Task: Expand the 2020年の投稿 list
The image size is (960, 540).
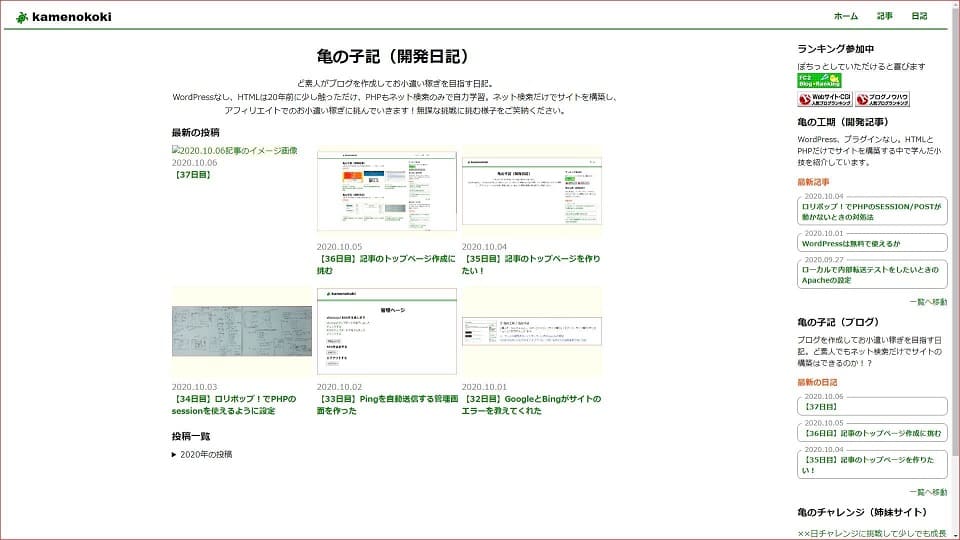Action: [201, 454]
